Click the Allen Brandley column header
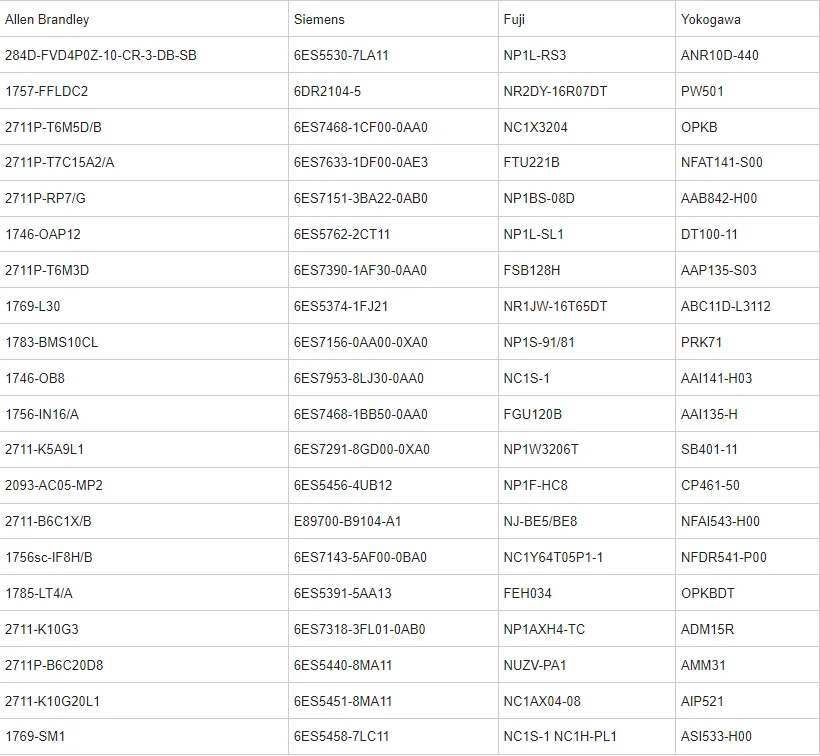This screenshot has width=820, height=756. [x=47, y=19]
